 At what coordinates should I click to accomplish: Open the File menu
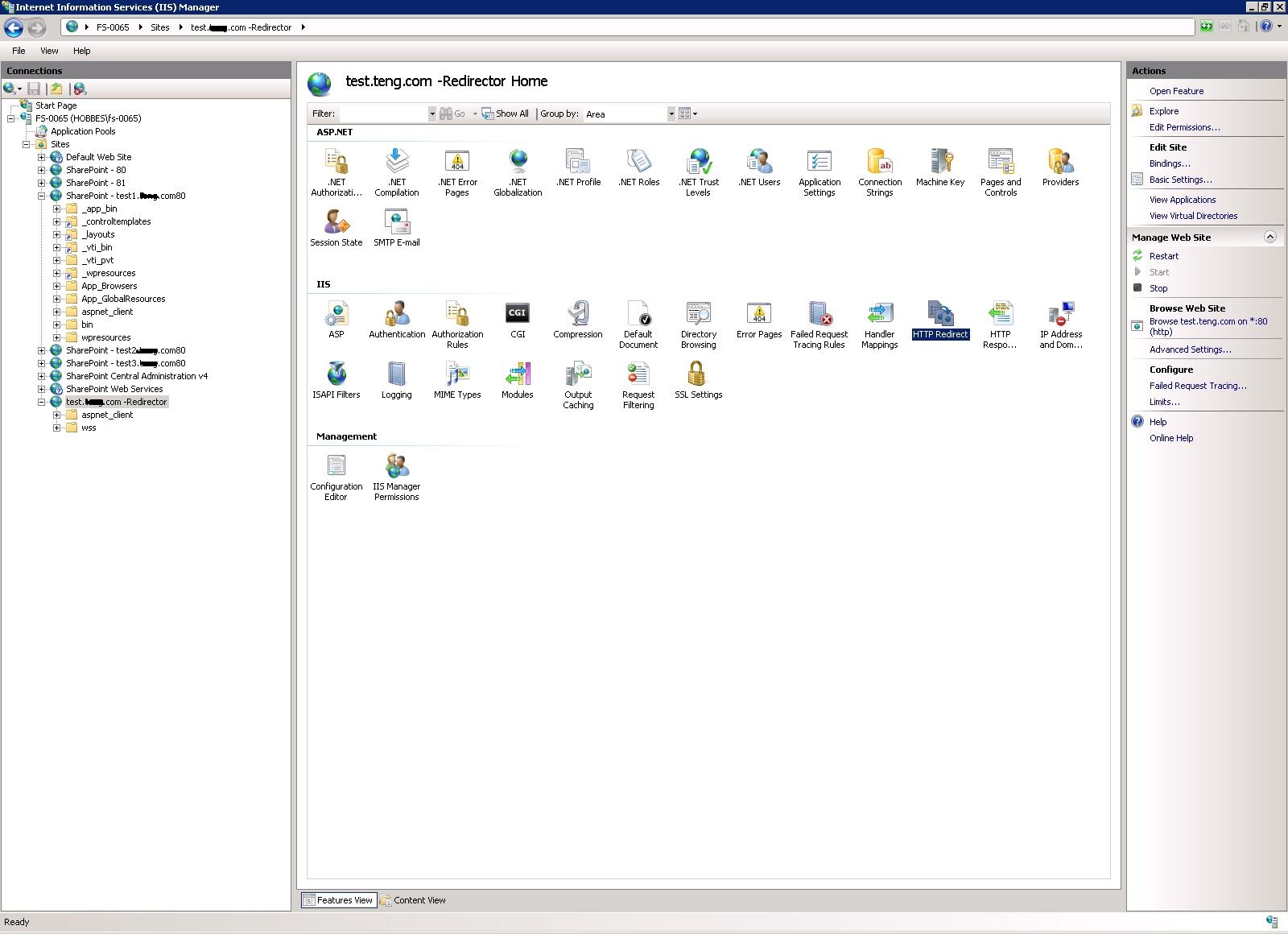[19, 51]
